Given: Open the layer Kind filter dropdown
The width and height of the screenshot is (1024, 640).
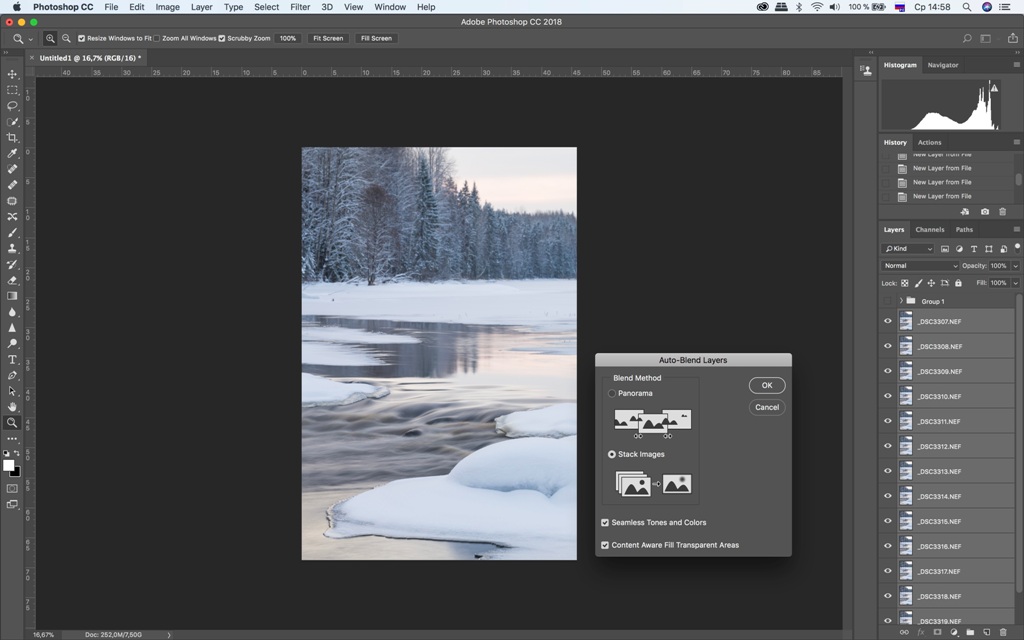Looking at the screenshot, I should click(x=908, y=249).
